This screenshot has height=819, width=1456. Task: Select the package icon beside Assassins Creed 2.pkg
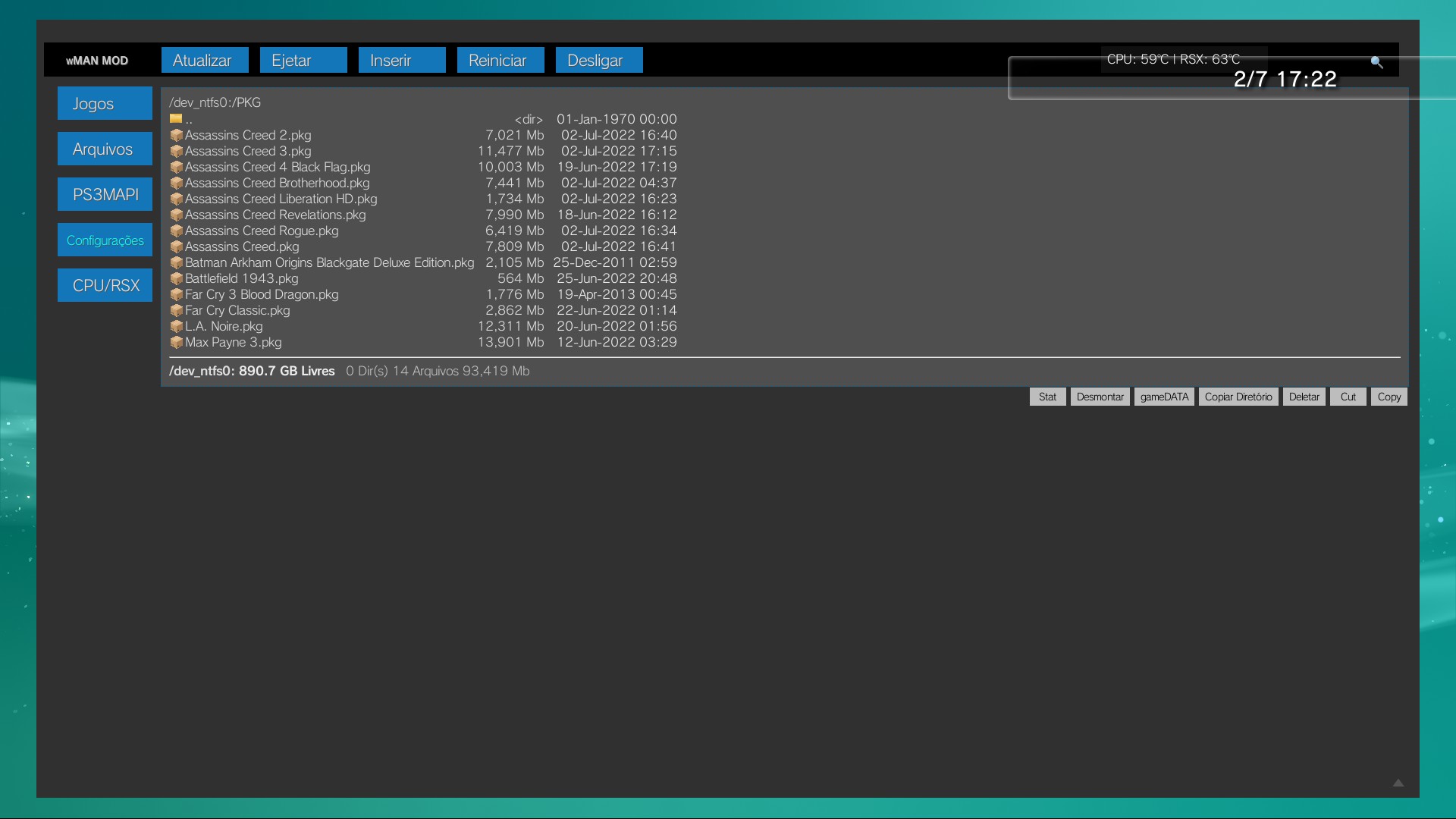click(x=176, y=135)
